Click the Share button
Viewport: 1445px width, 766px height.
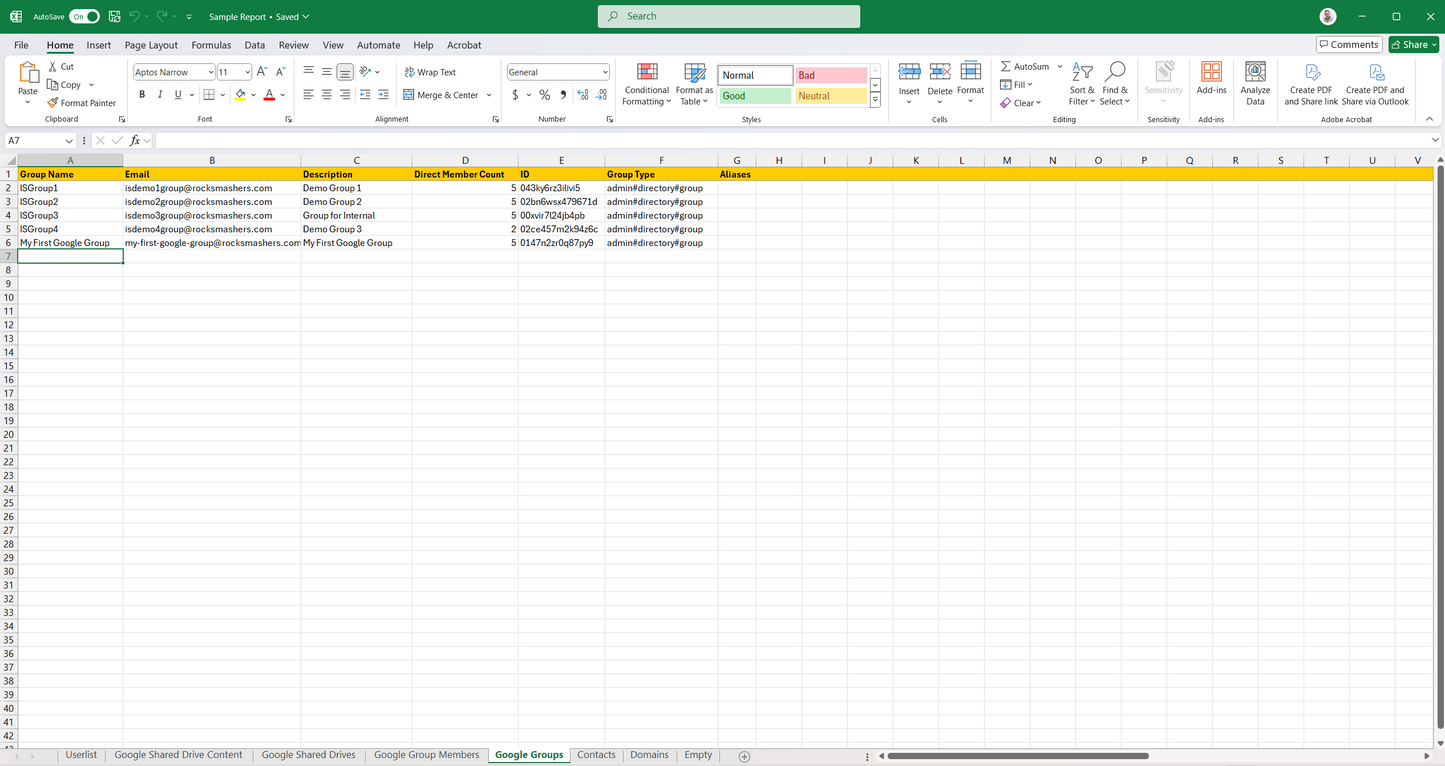coord(1413,44)
